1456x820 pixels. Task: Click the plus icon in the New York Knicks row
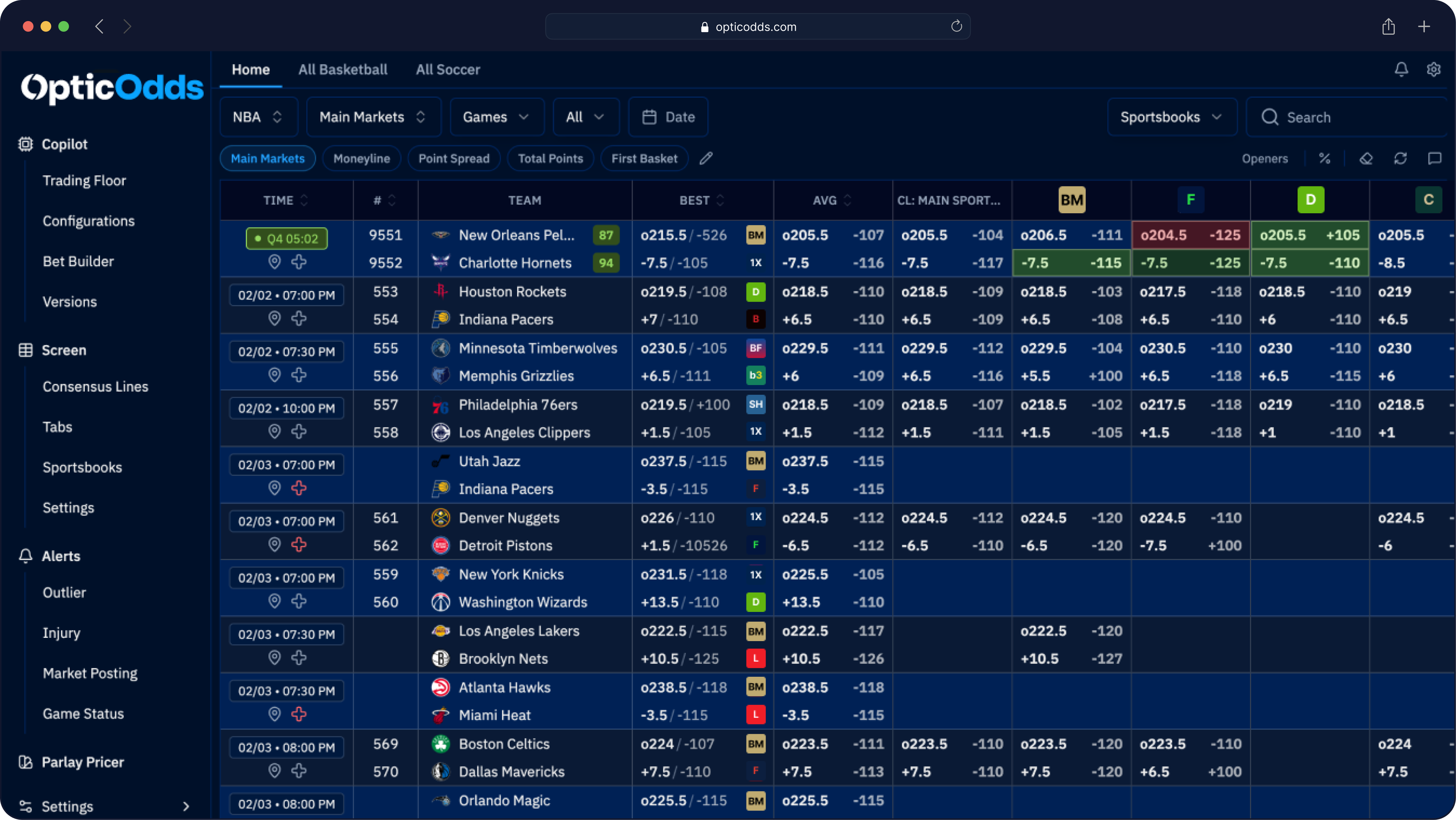click(x=299, y=602)
